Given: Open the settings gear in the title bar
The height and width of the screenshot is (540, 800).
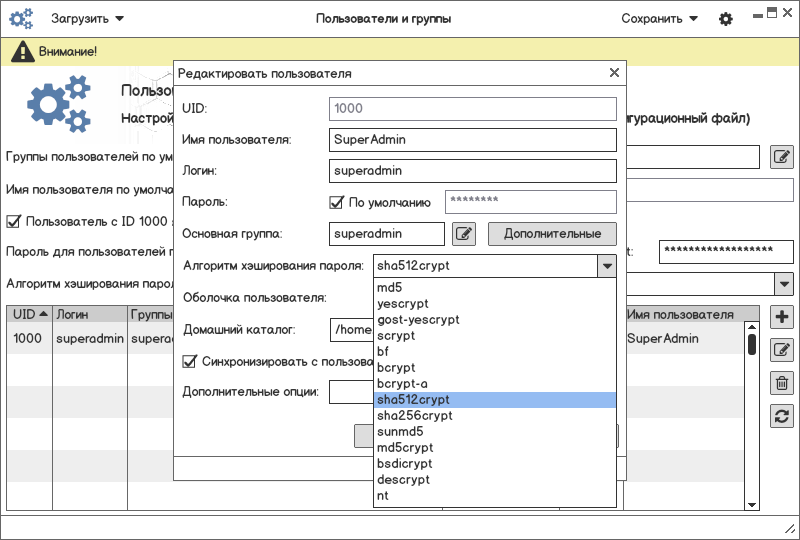Looking at the screenshot, I should [726, 19].
